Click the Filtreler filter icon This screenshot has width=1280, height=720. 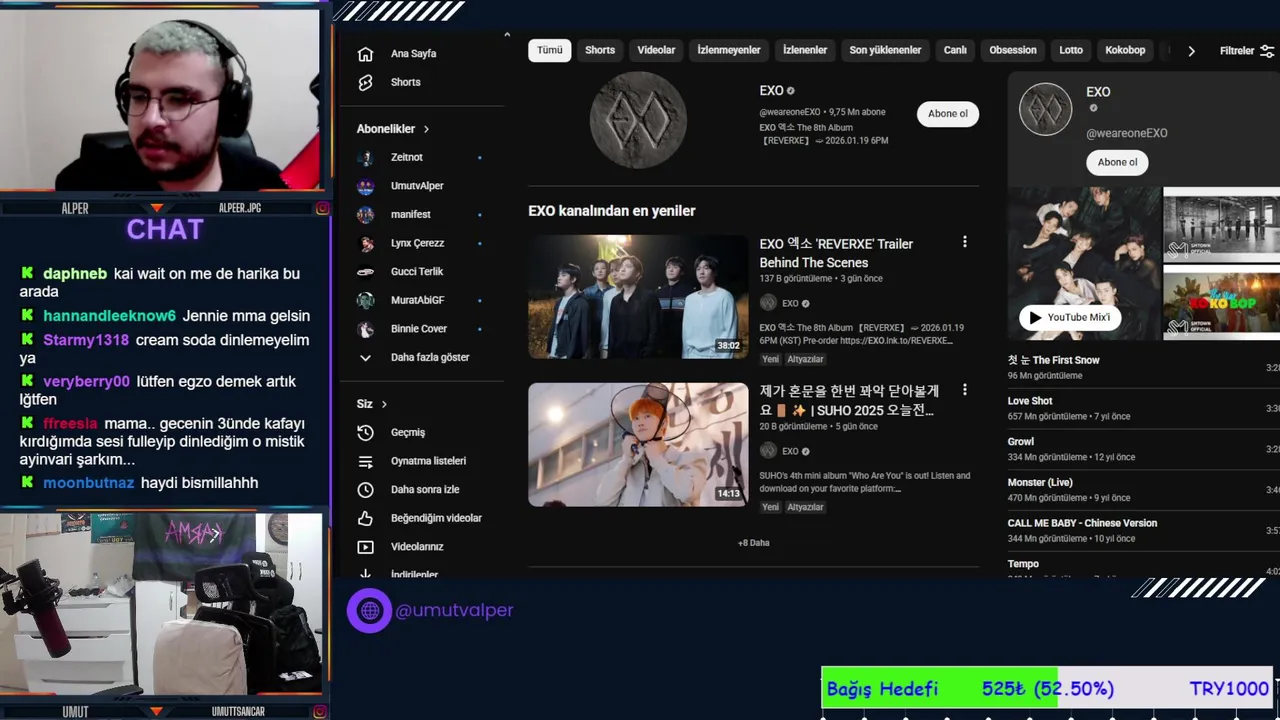(x=1267, y=51)
